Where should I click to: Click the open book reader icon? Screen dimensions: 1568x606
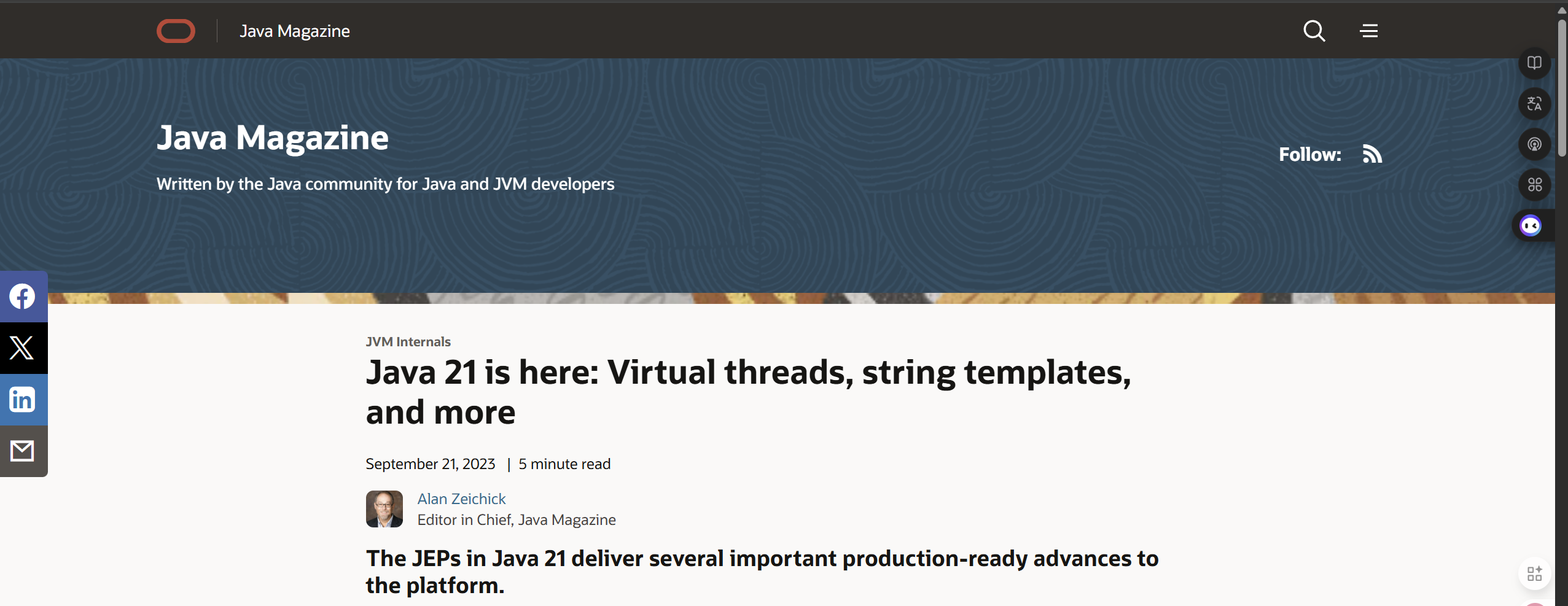click(1534, 63)
